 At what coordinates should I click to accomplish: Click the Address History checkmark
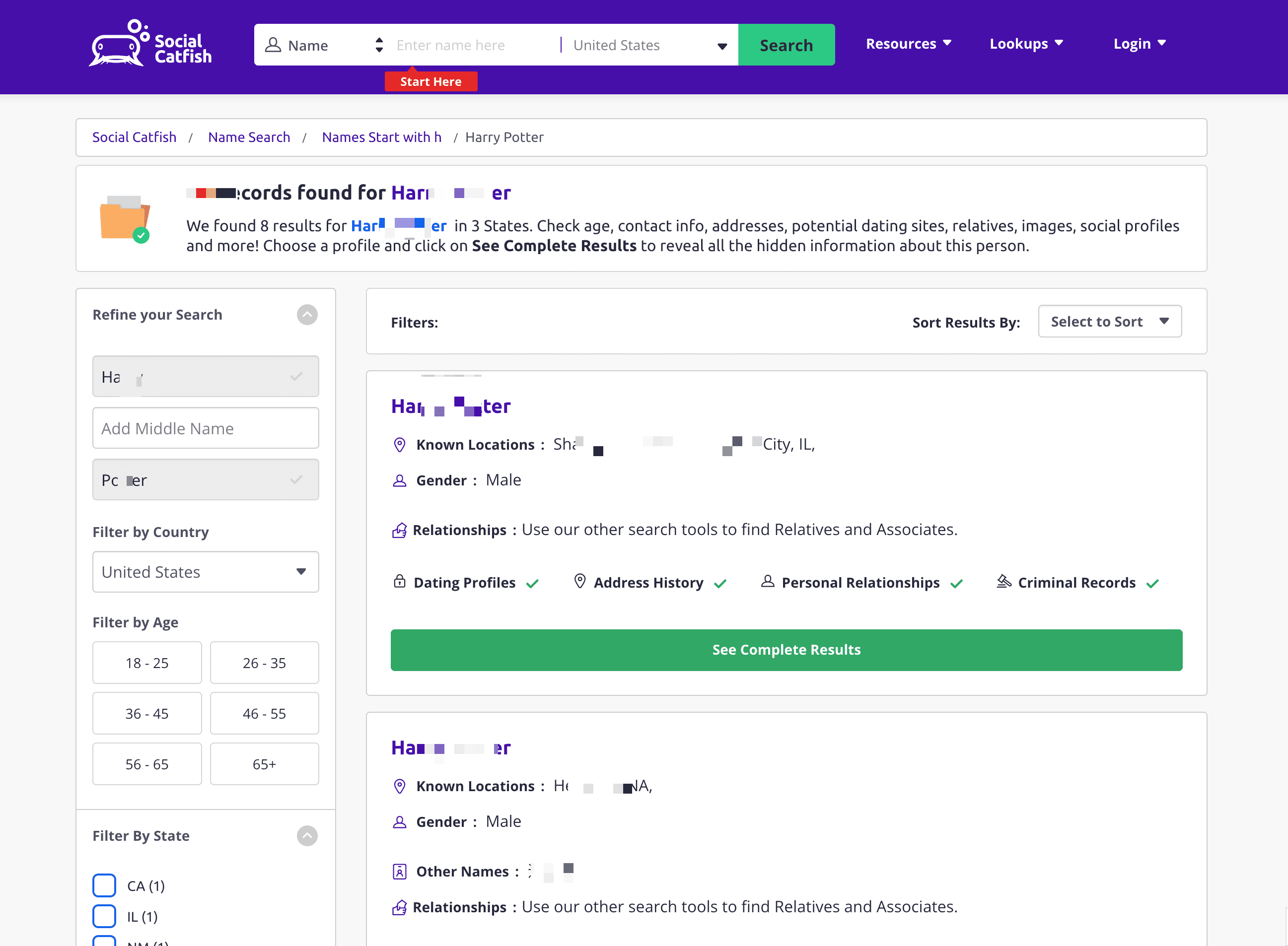(720, 584)
